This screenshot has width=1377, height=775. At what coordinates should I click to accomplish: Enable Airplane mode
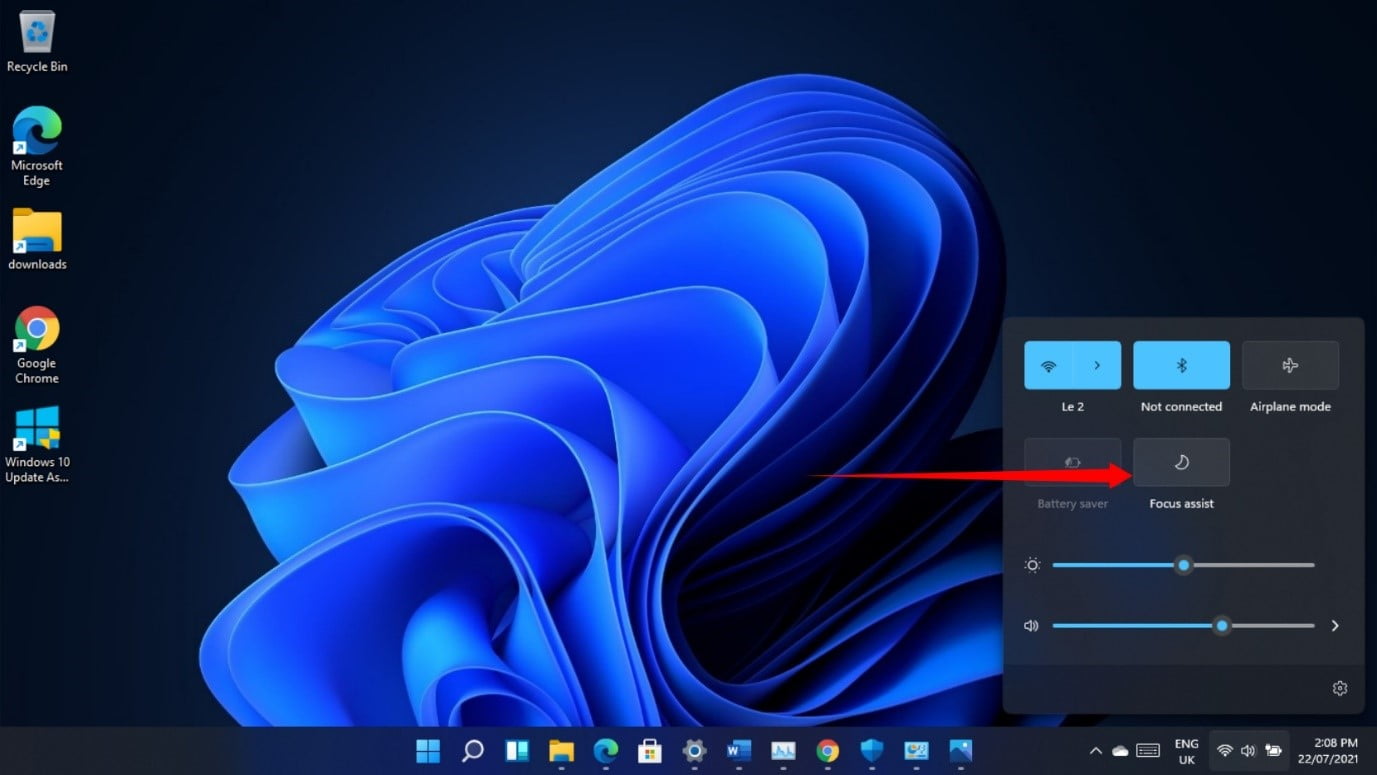click(x=1290, y=365)
